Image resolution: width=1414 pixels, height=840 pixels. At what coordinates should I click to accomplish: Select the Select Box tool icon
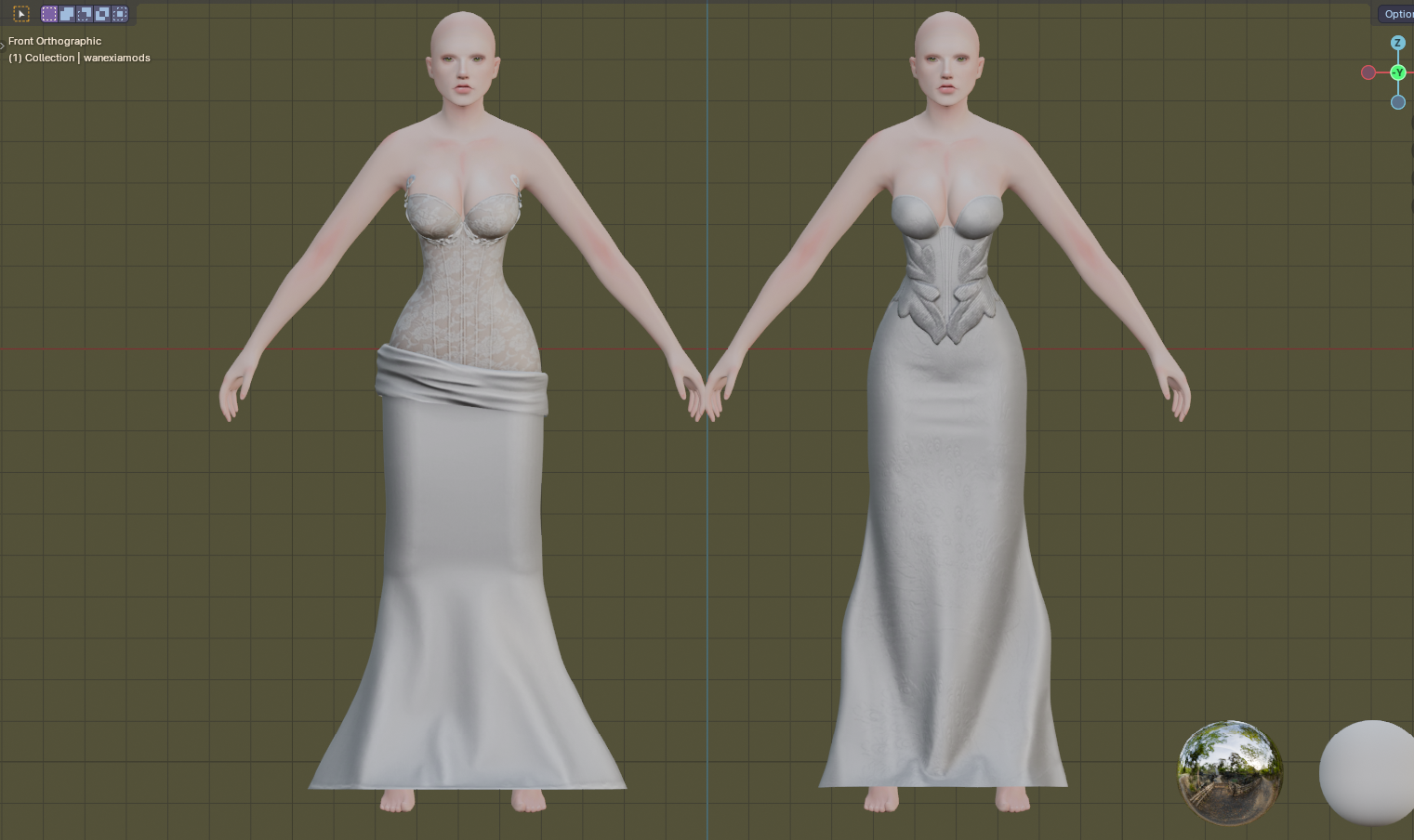(x=21, y=14)
